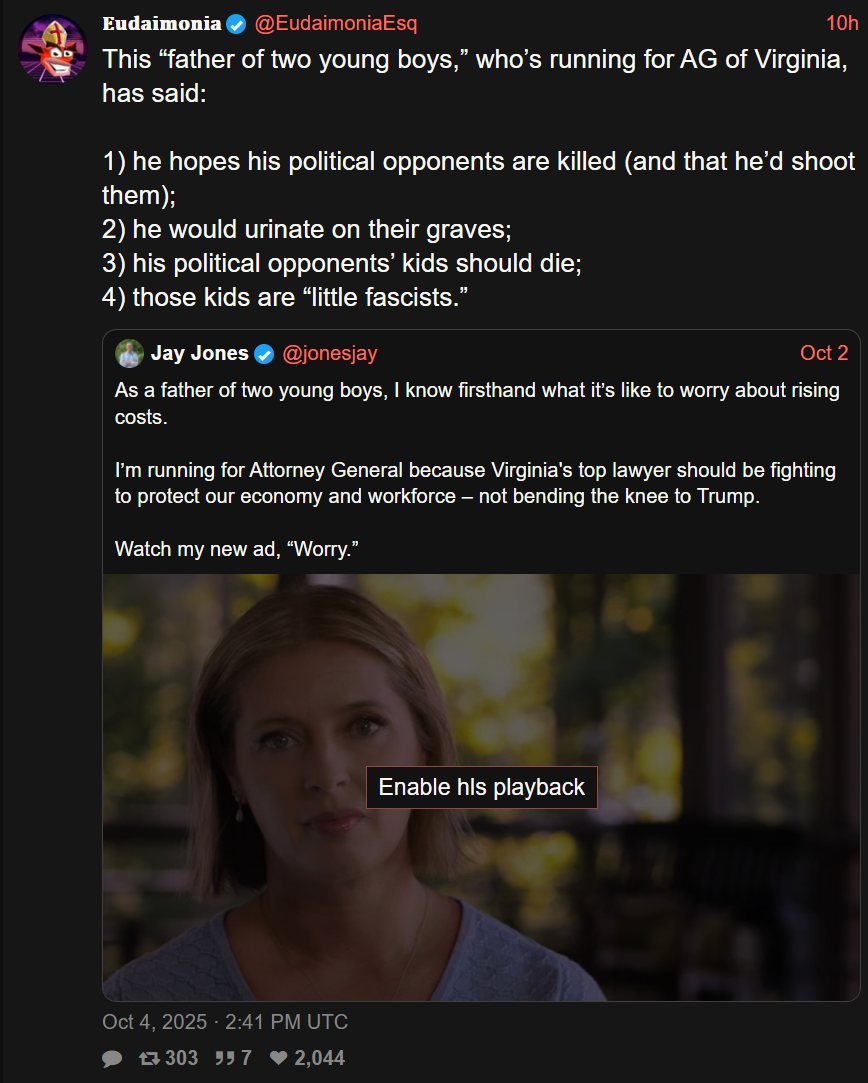Open the comment bubble icon
The height and width of the screenshot is (1083, 868).
tap(112, 1058)
